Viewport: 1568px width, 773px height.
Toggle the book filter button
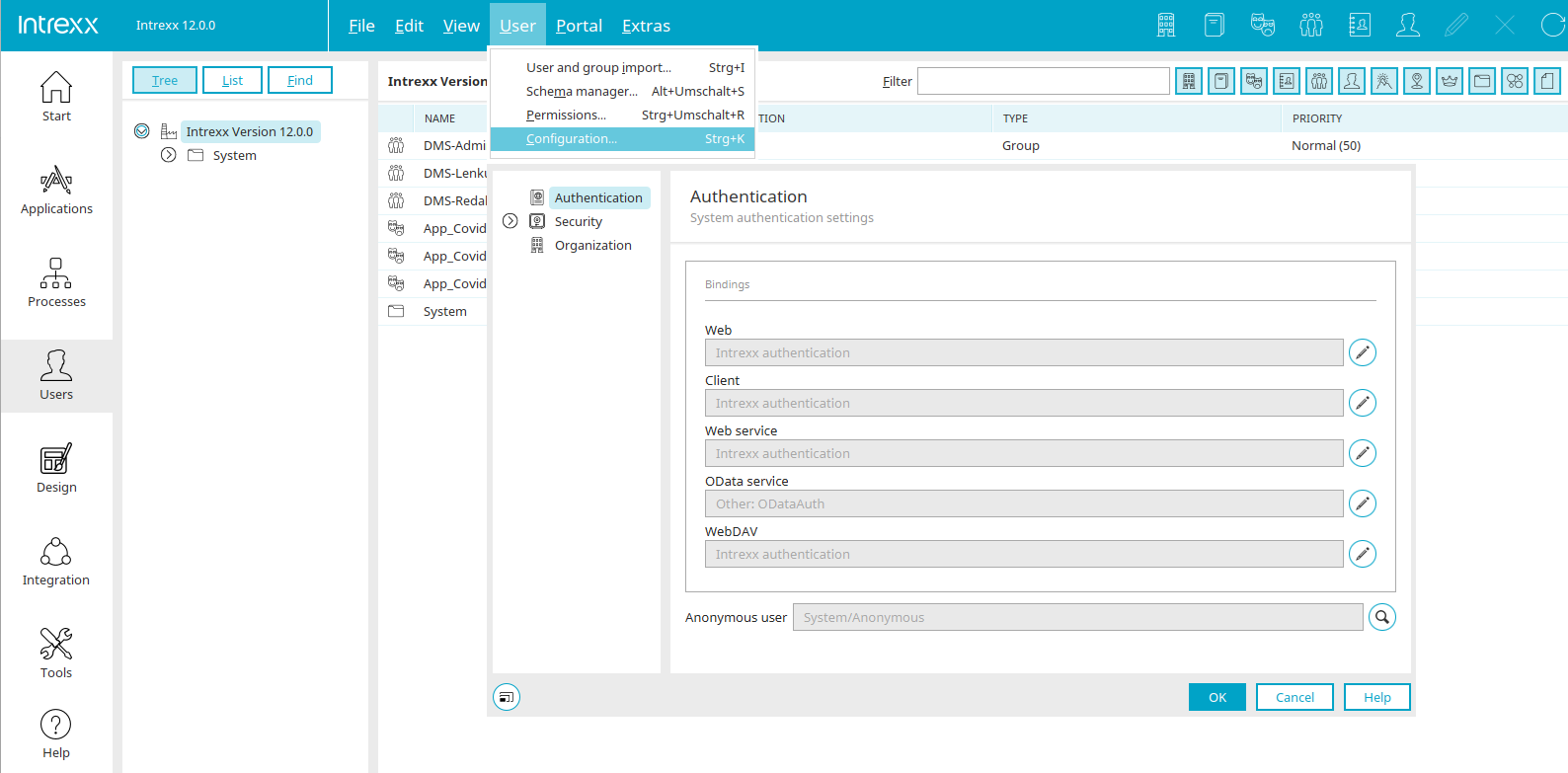(x=1221, y=81)
